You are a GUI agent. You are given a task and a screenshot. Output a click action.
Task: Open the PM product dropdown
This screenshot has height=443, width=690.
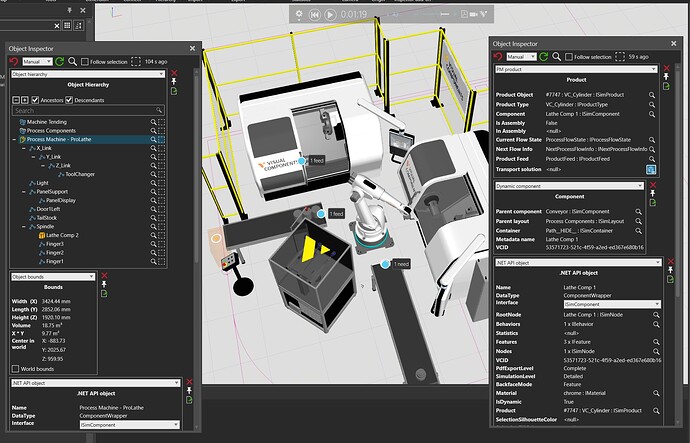(x=575, y=70)
